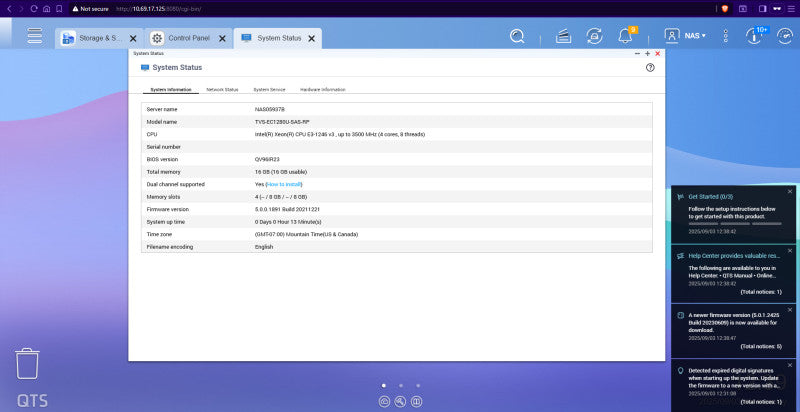
Task: Dismiss the Help Center notification
Action: [790, 250]
